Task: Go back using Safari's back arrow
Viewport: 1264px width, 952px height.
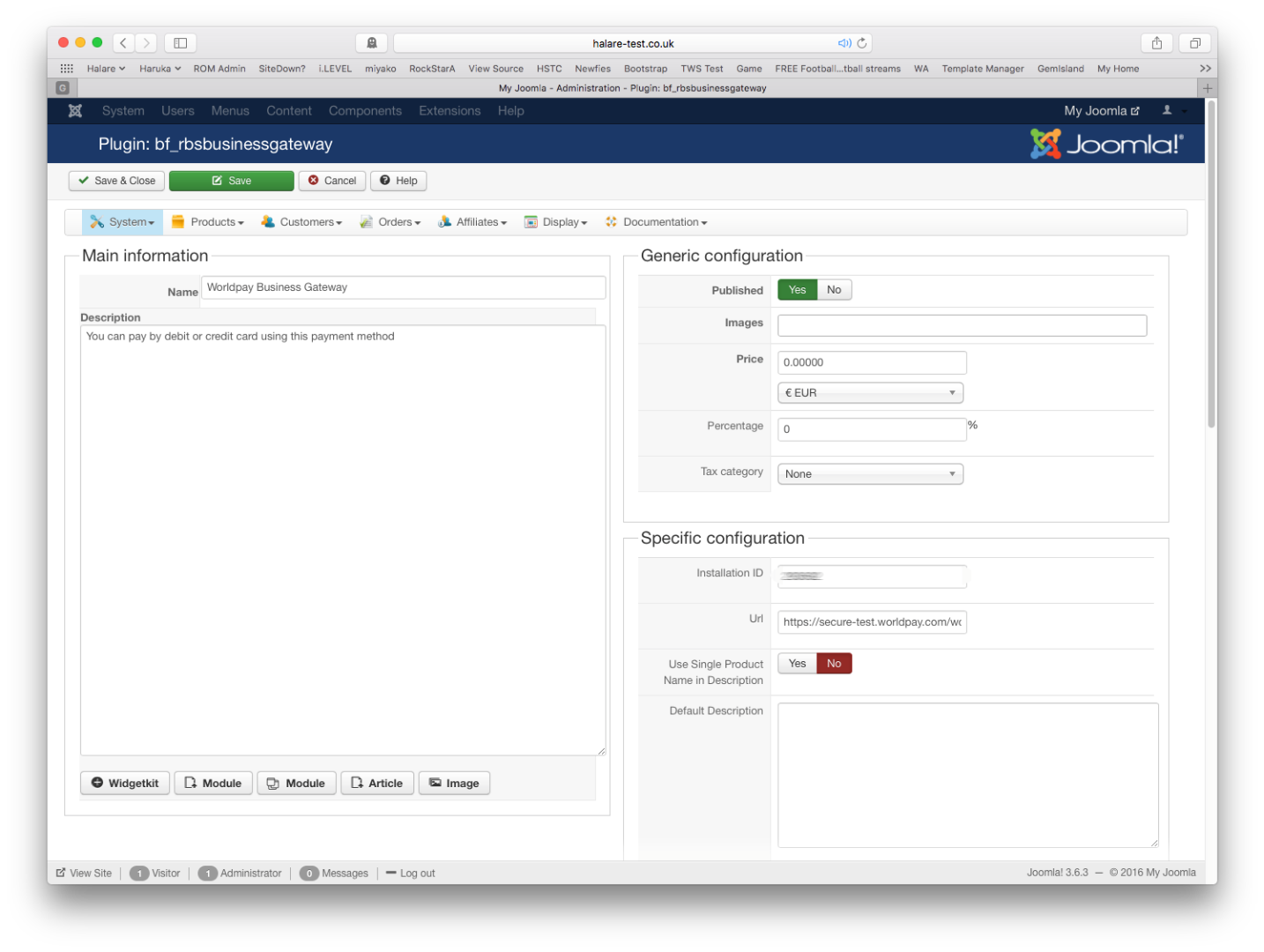Action: pyautogui.click(x=124, y=42)
